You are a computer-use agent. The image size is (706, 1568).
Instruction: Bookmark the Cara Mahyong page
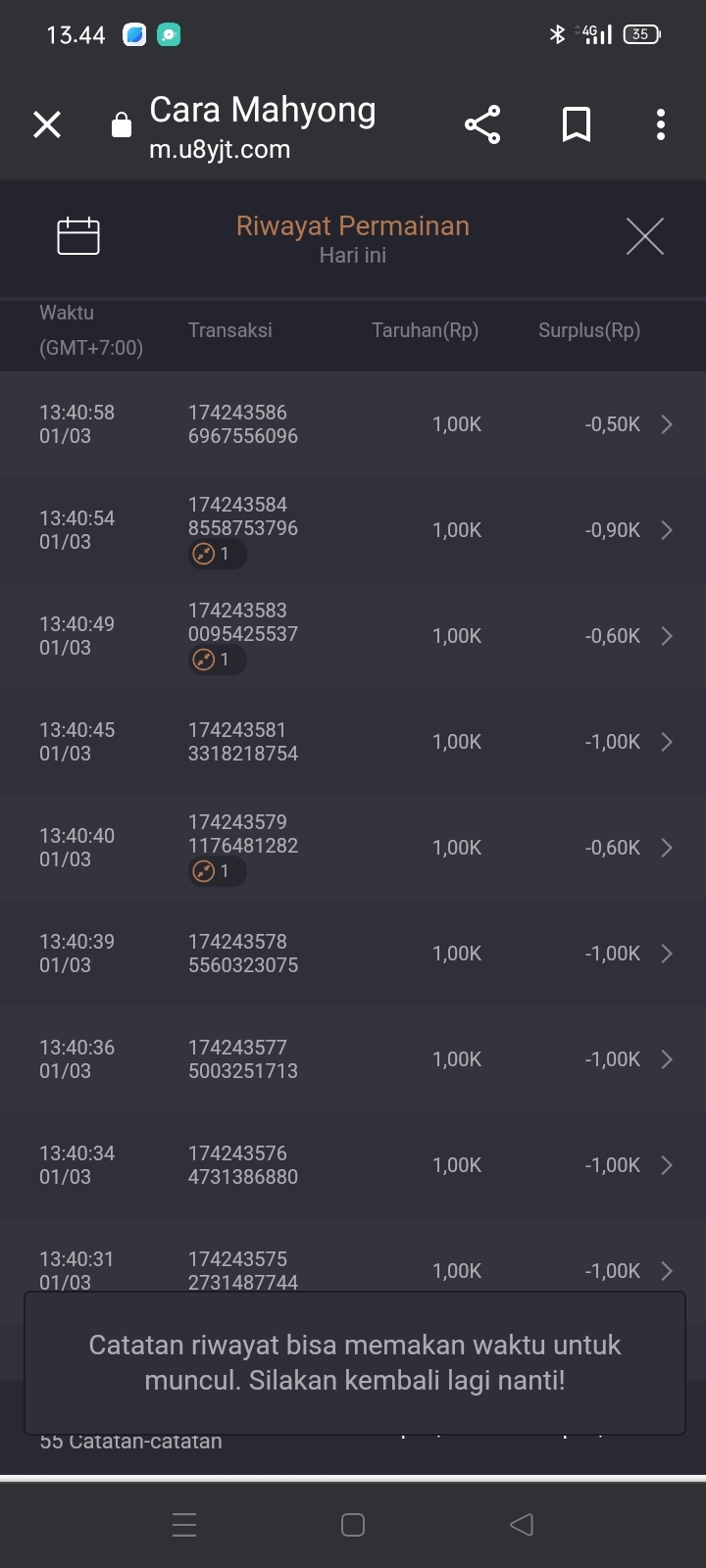577,124
